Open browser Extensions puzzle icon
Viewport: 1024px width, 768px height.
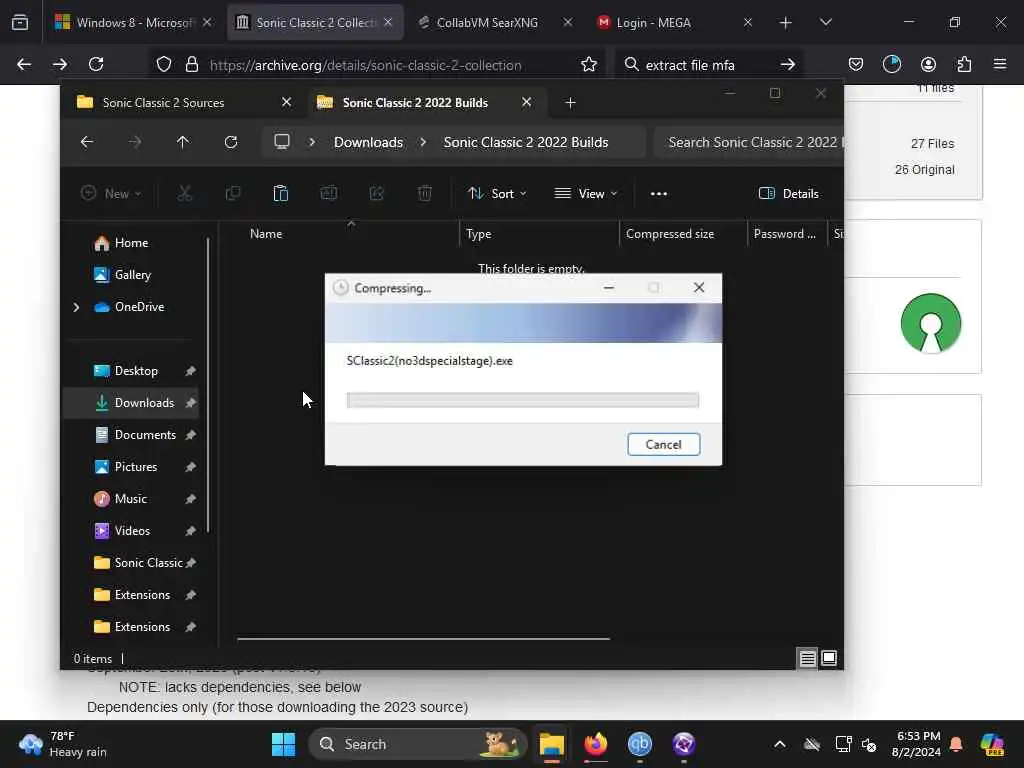pyautogui.click(x=964, y=64)
